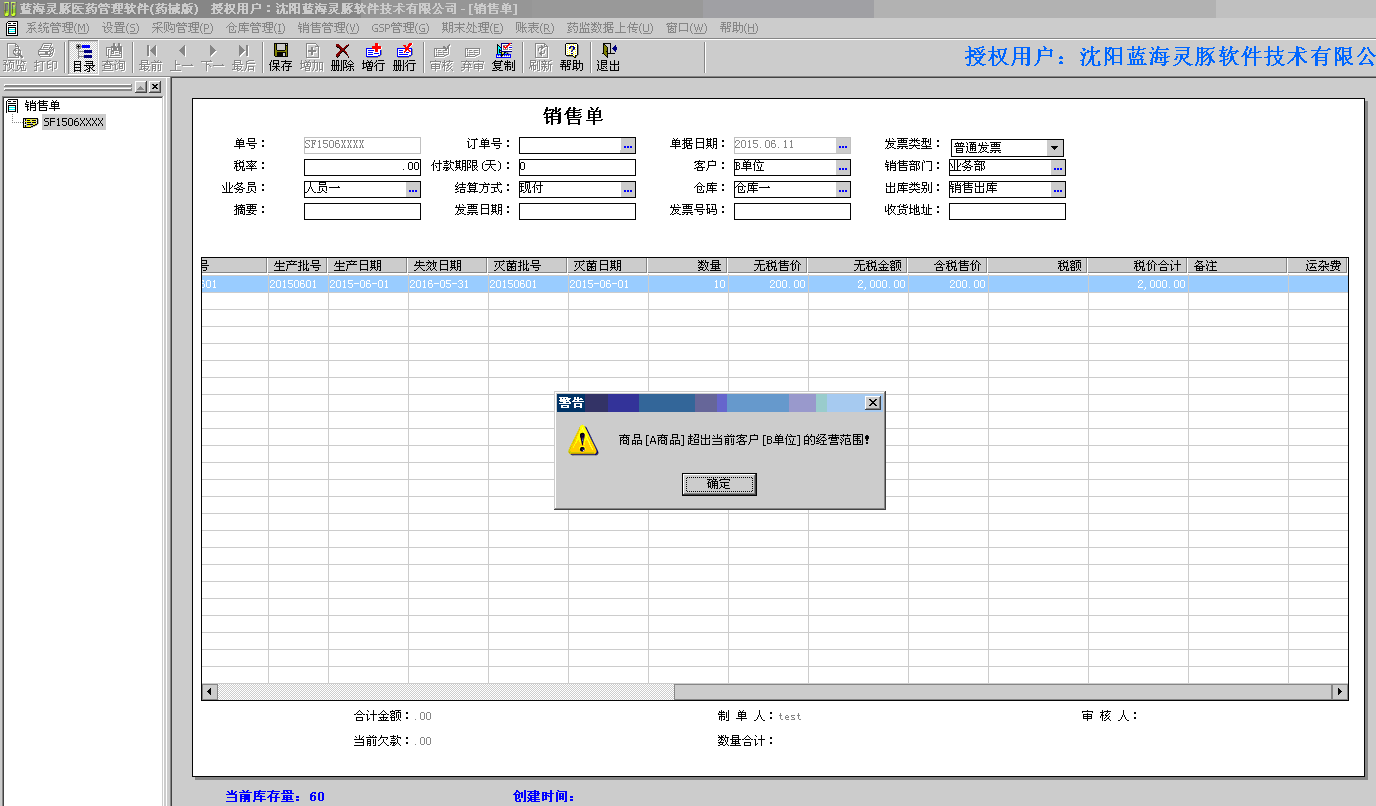The image size is (1376, 806).
Task: Close the 警告 dialog with the X
Action: (x=872, y=402)
